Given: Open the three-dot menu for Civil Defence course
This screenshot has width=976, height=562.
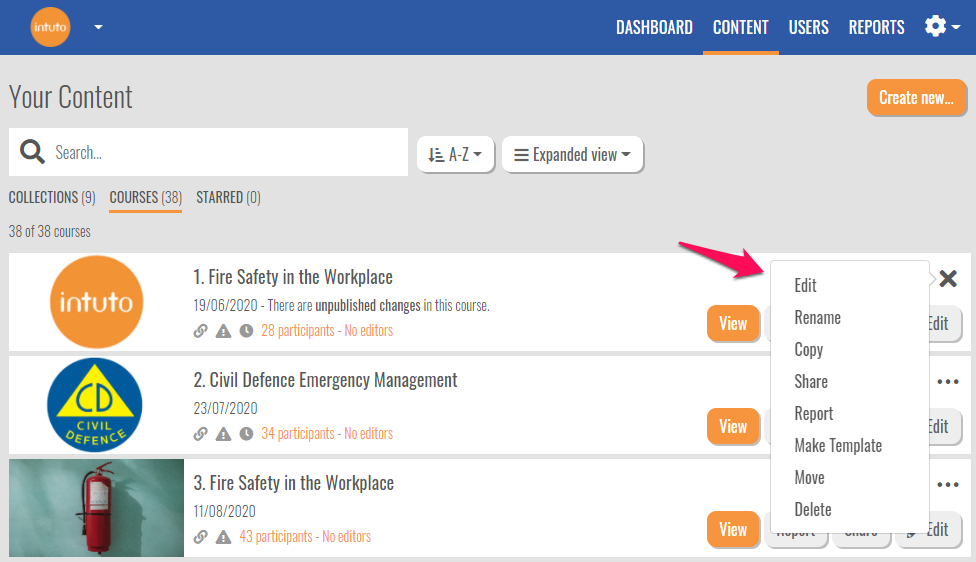Looking at the screenshot, I should coord(948,381).
